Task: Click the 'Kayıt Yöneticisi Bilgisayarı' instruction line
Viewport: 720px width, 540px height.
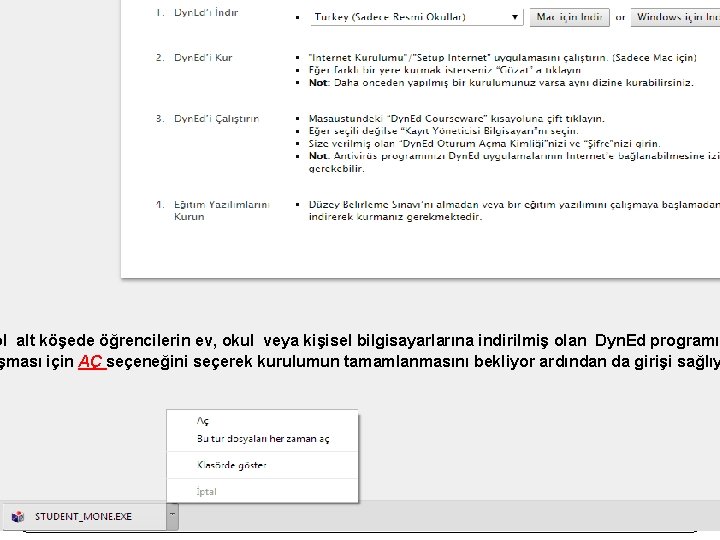Action: pos(444,131)
